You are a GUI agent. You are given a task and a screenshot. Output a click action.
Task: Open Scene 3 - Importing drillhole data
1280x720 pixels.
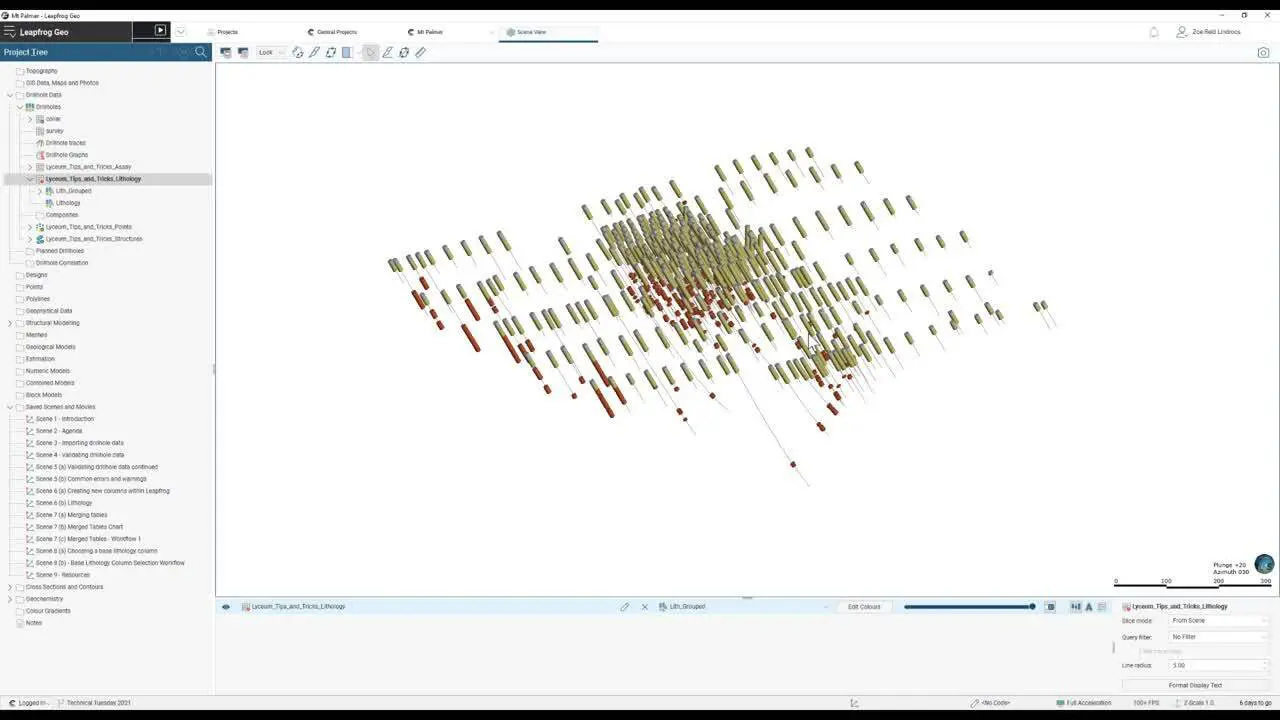tap(80, 443)
